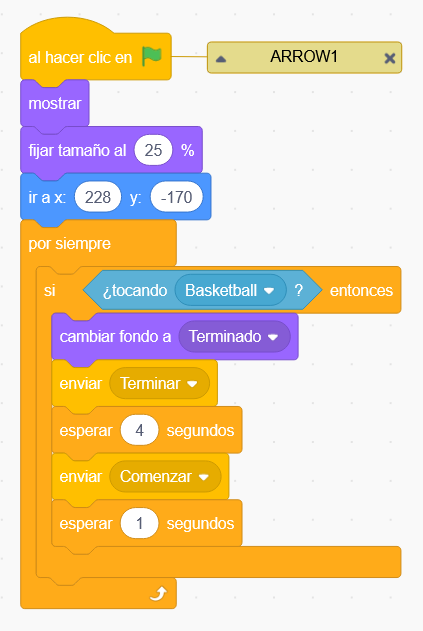Click the green flag icon in hat block
The height and width of the screenshot is (631, 423).
coord(152,56)
